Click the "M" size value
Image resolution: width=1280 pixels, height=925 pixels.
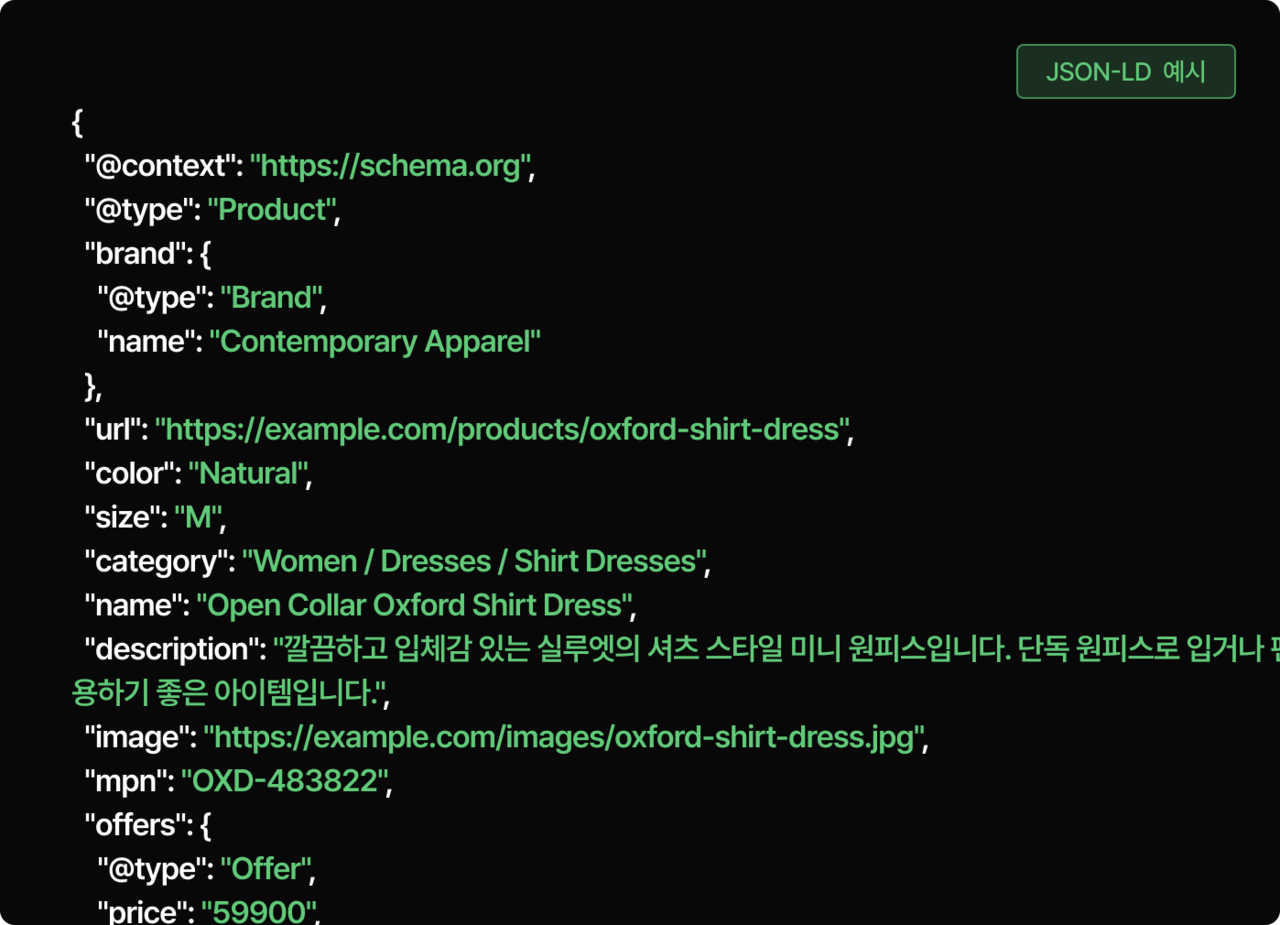198,518
